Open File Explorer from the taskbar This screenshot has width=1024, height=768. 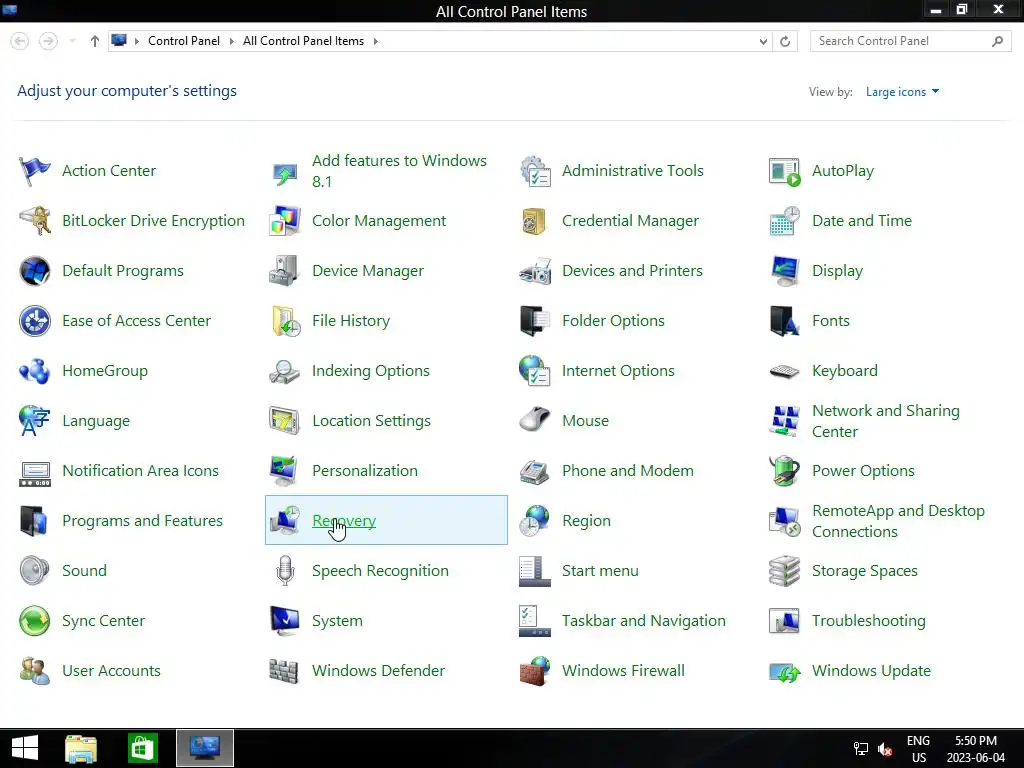pyautogui.click(x=81, y=748)
